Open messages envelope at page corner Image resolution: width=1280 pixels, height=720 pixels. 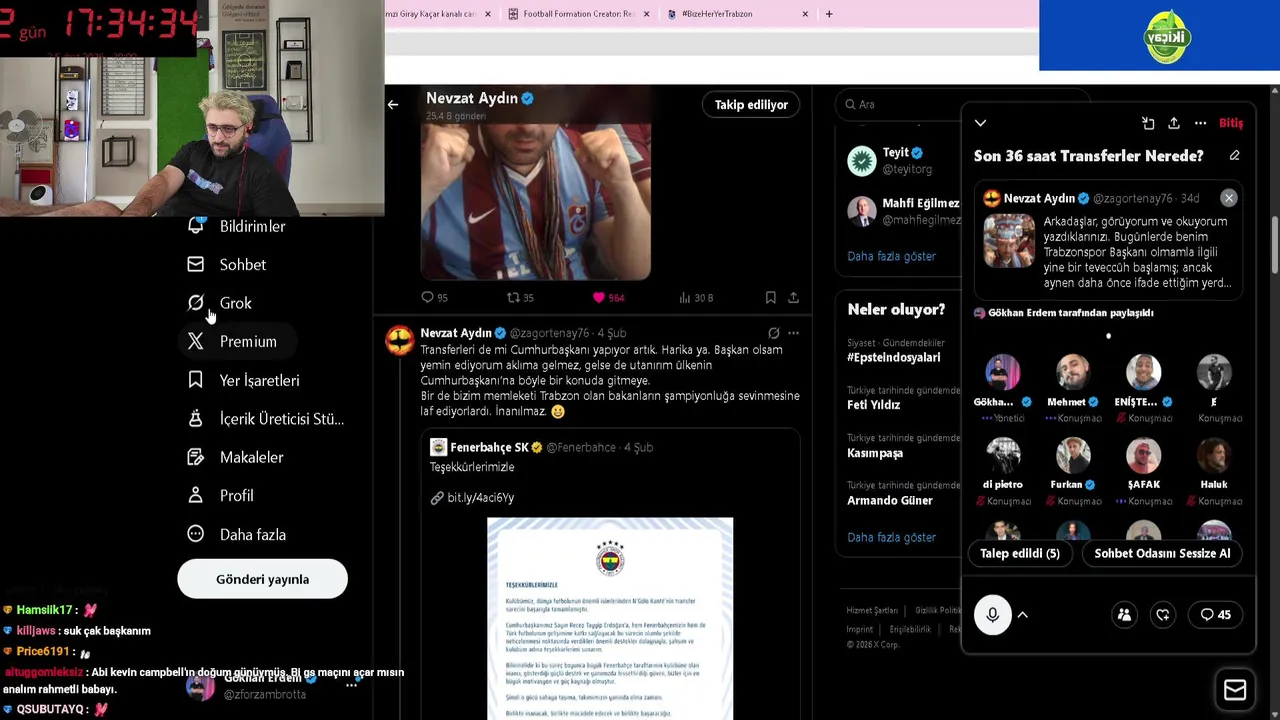tap(1235, 690)
